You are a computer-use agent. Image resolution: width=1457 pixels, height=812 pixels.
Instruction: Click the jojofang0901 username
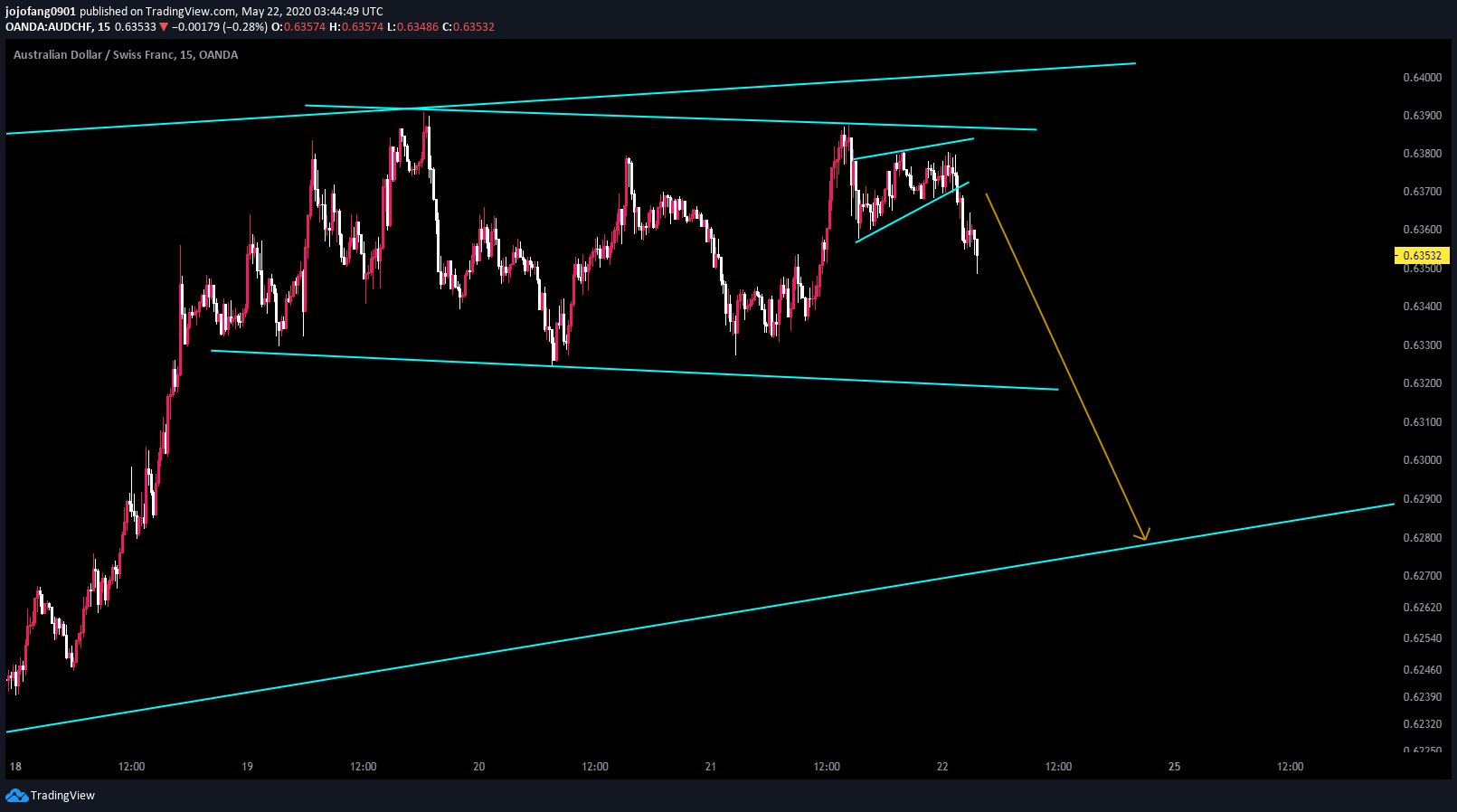(41, 12)
